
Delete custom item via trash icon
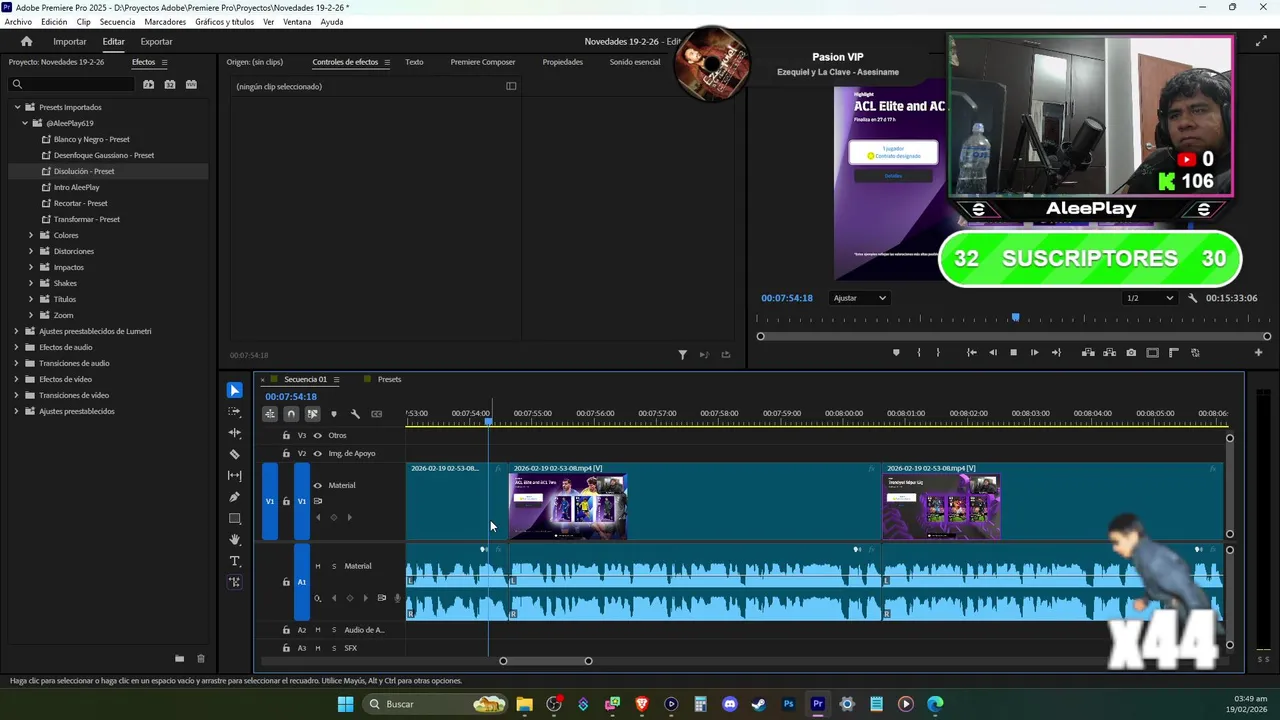(x=200, y=658)
